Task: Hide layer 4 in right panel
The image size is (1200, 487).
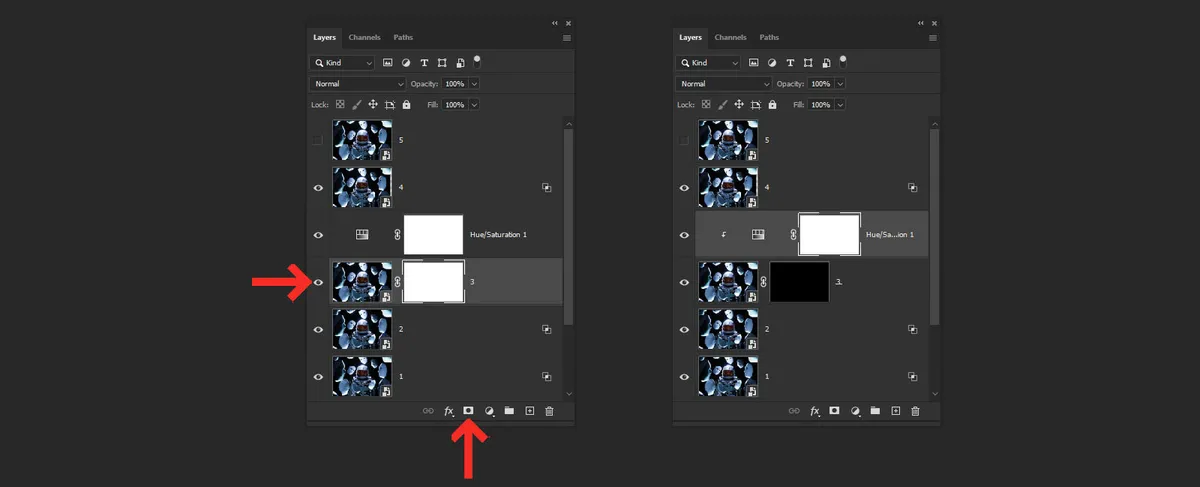Action: point(684,187)
